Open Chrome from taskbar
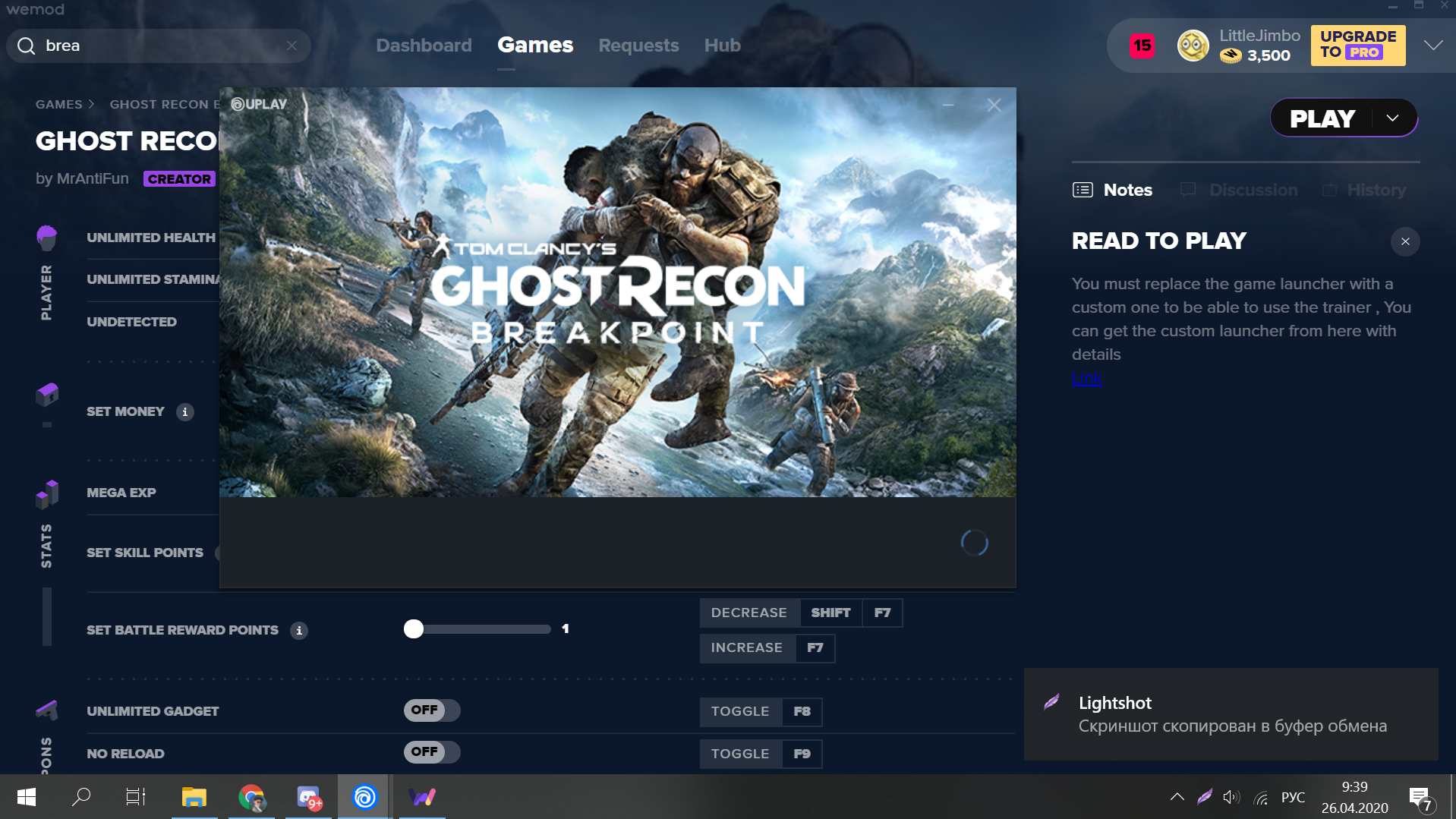Image resolution: width=1456 pixels, height=819 pixels. point(251,797)
